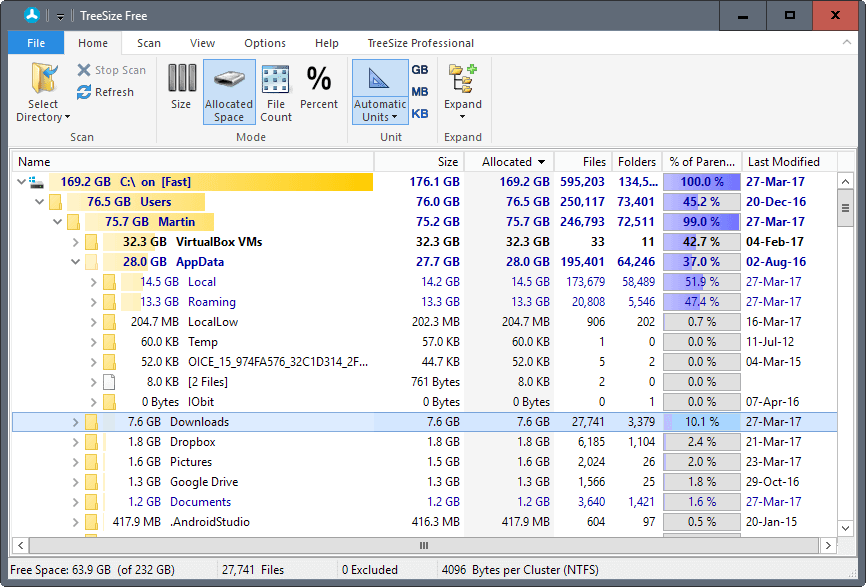The image size is (866, 587).
Task: Click the Temp folder icon
Action: 110,342
